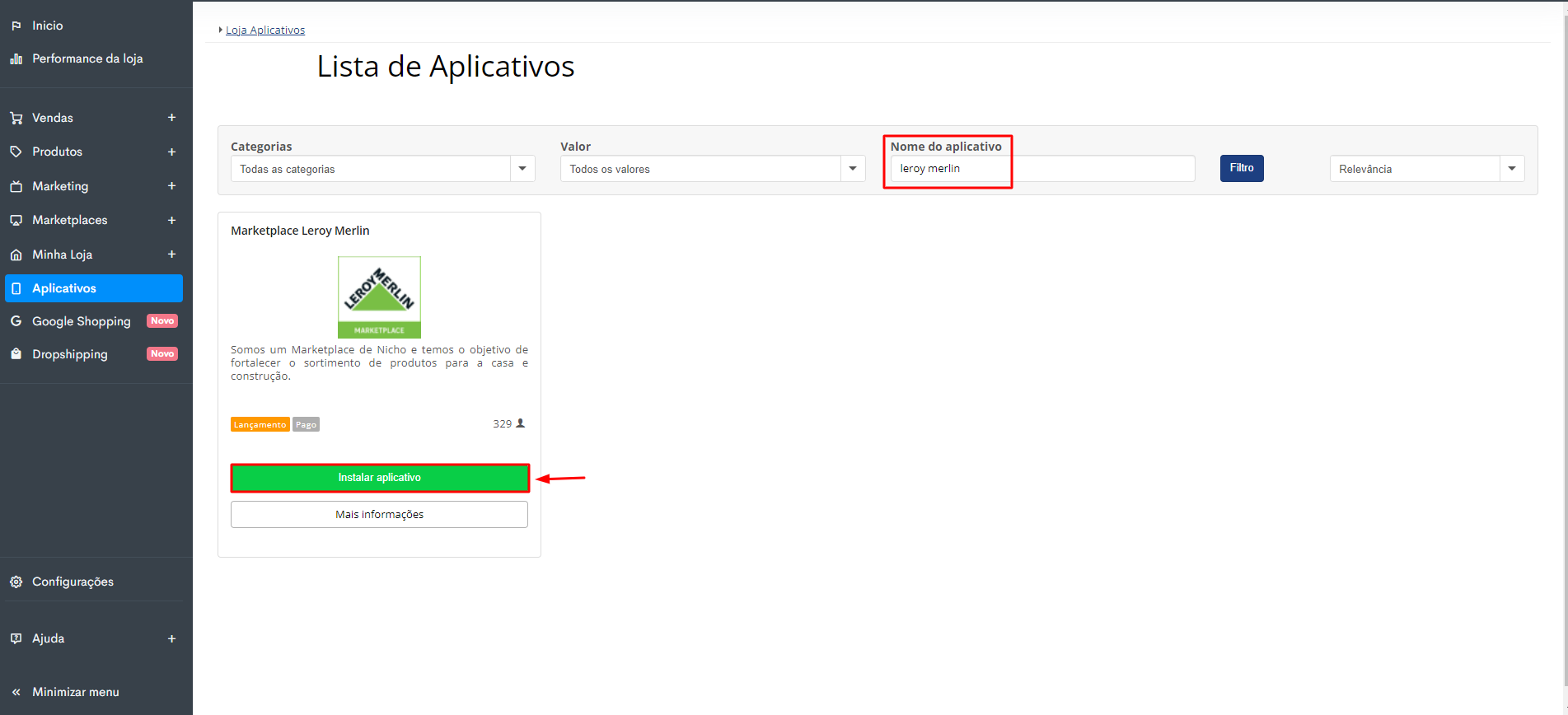Viewport: 1568px width, 715px height.
Task: Expand the Produtos submenu plus sign
Action: click(171, 152)
